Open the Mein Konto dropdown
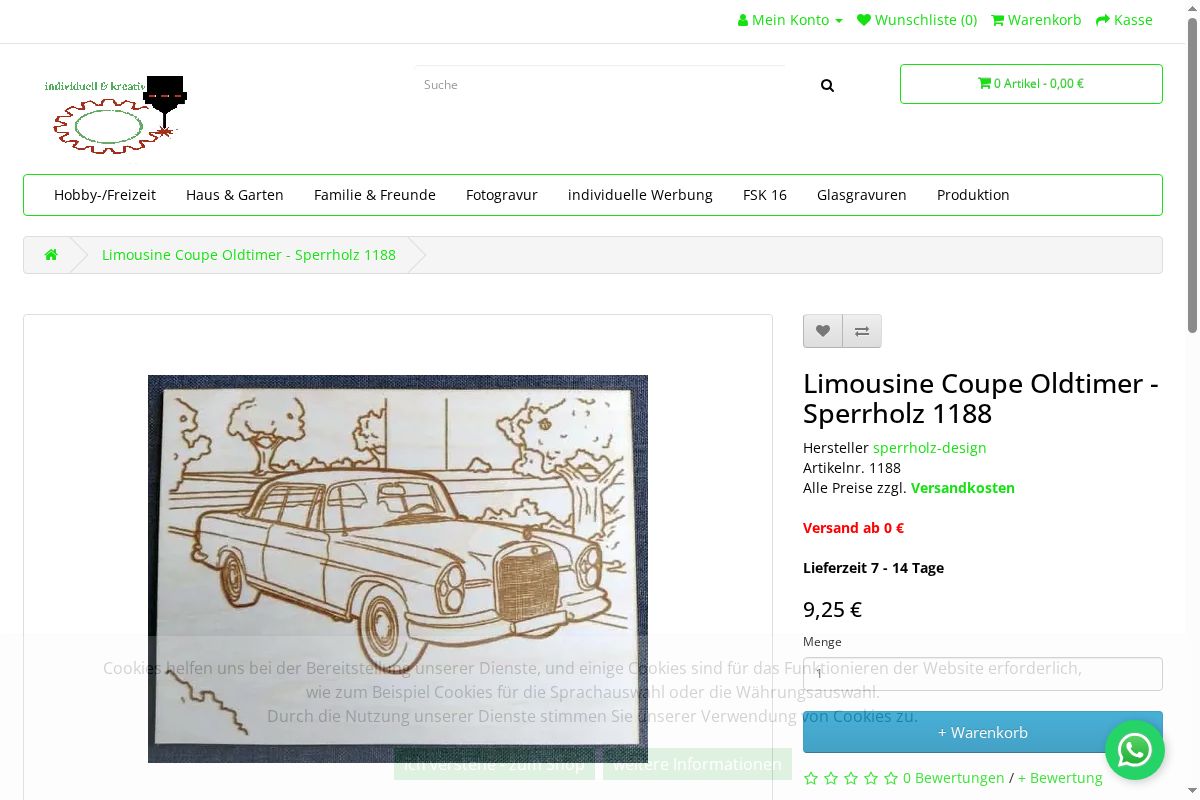This screenshot has height=800, width=1200. [x=790, y=20]
